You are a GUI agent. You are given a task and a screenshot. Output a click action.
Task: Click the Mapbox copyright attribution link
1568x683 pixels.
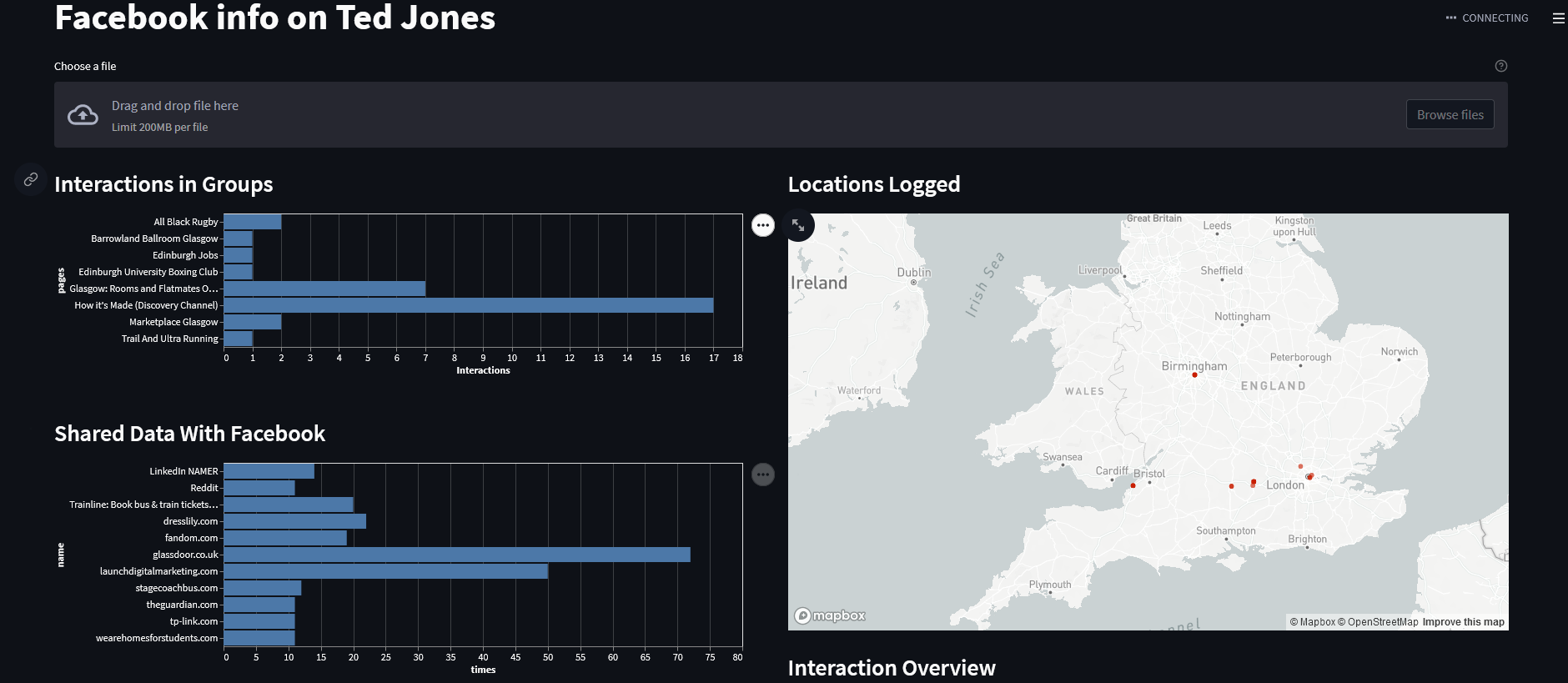click(1313, 622)
